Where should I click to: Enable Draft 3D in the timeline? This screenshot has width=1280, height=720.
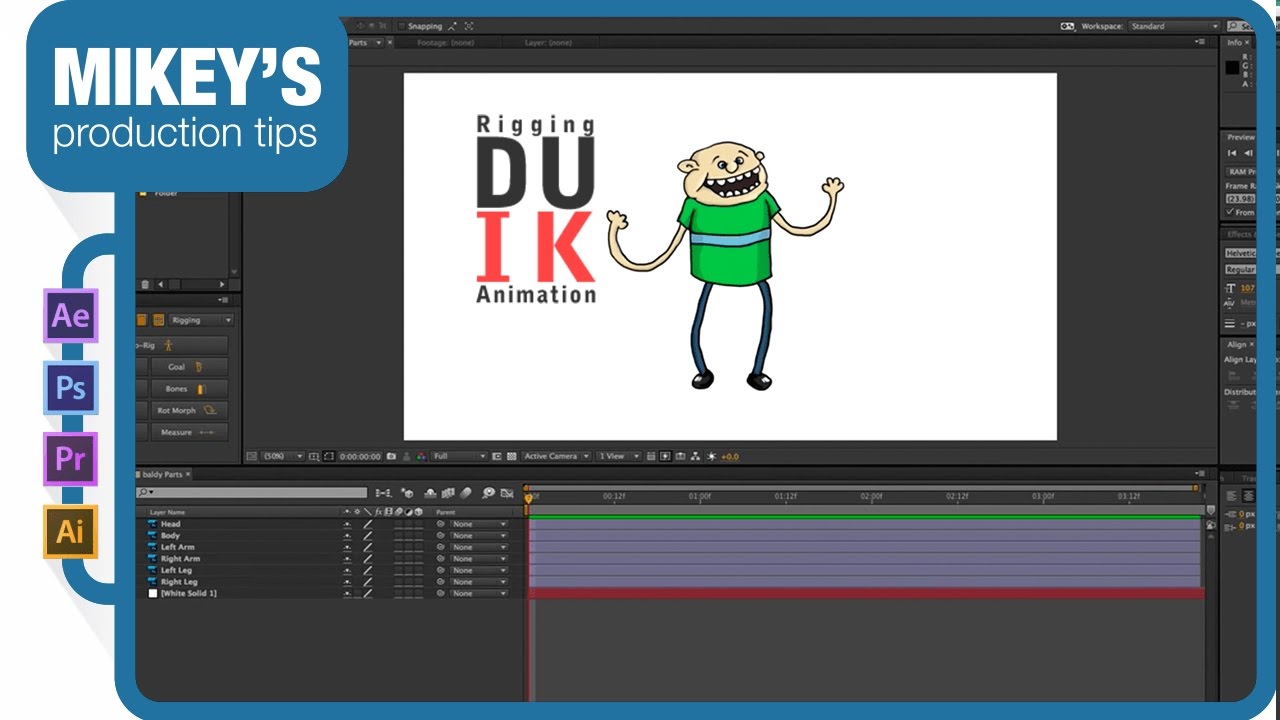[x=407, y=493]
